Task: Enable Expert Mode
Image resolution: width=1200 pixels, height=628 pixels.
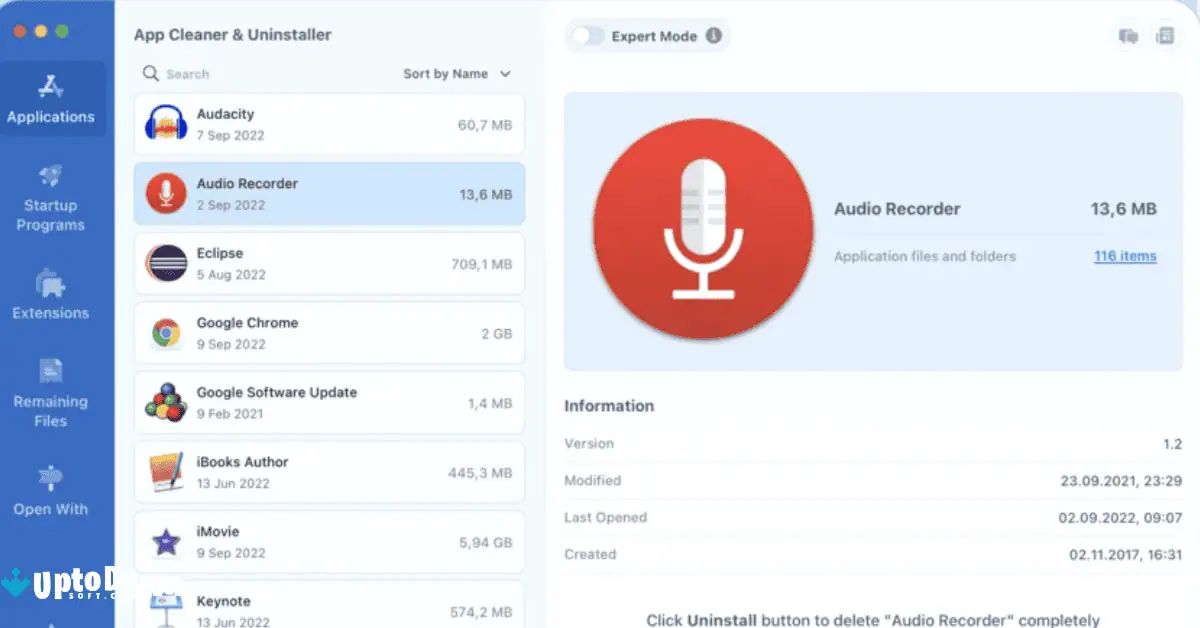Action: 588,36
